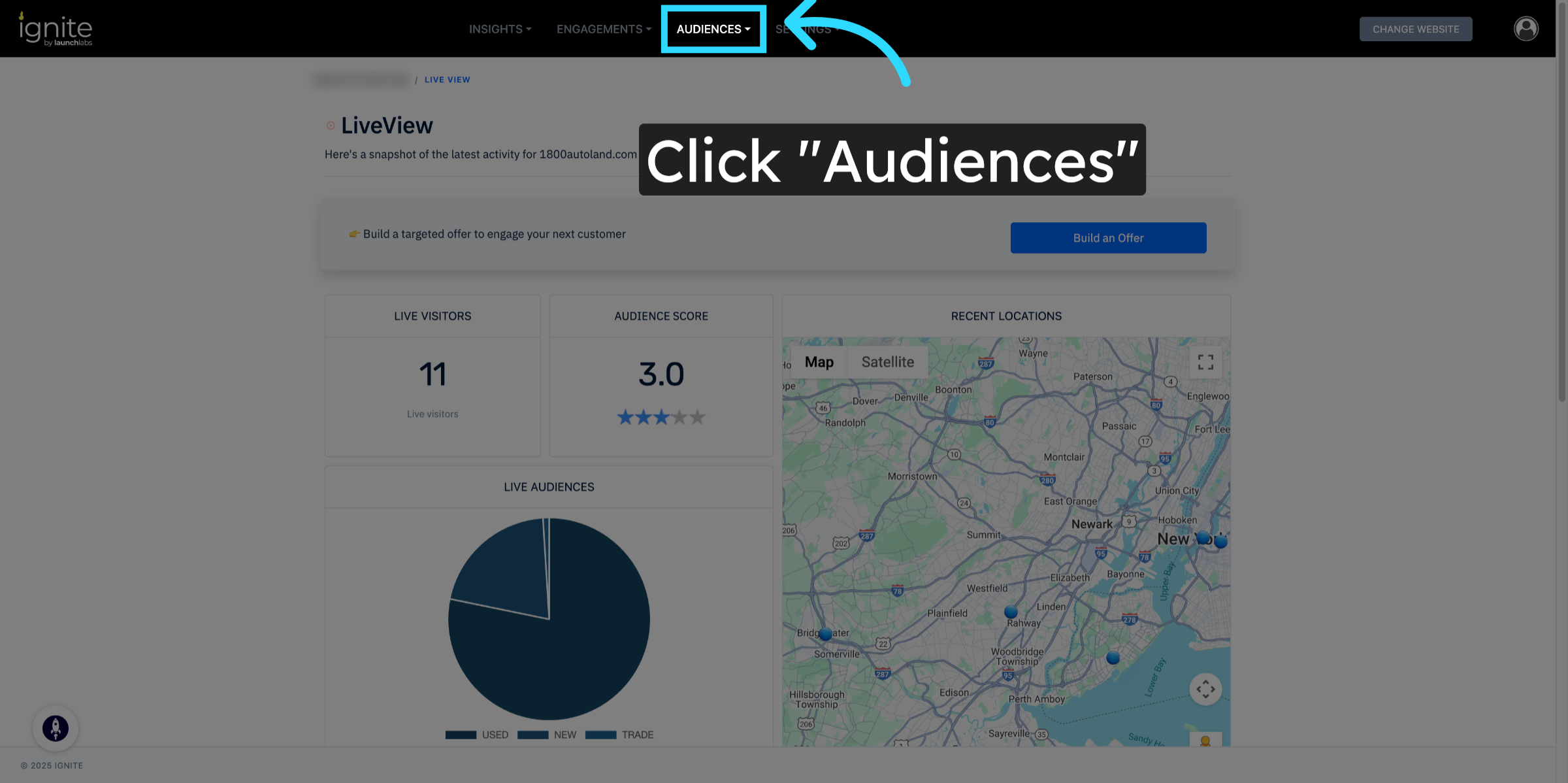
Task: Click the Ignite logo
Action: point(56,29)
